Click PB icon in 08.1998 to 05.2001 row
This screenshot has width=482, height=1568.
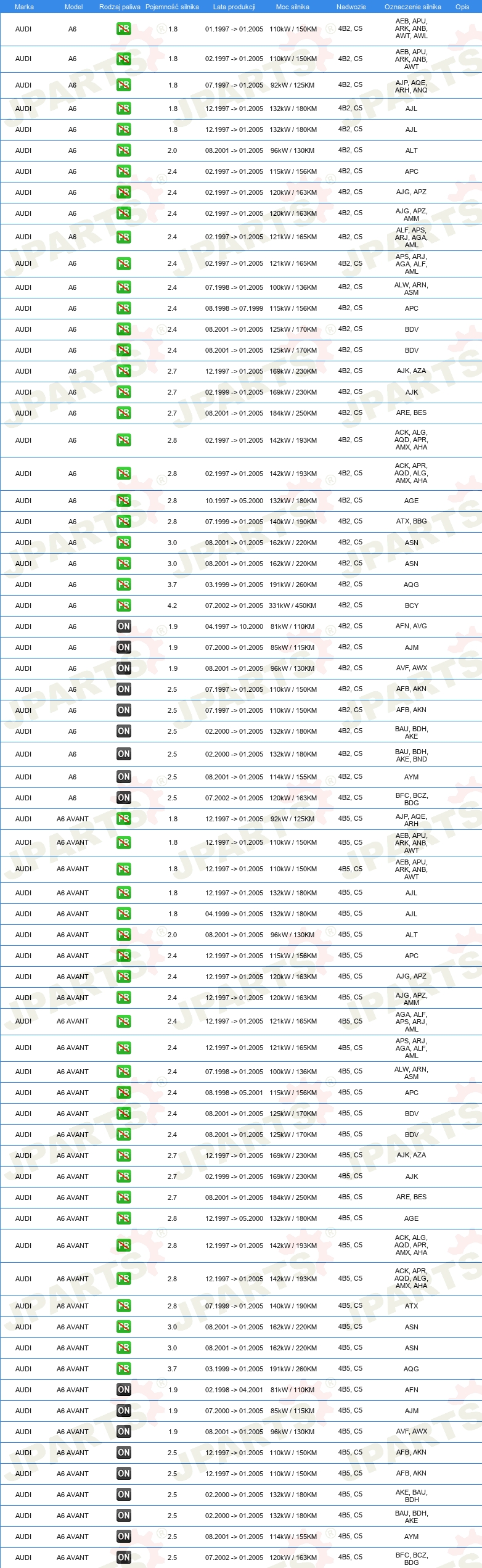[x=123, y=1093]
